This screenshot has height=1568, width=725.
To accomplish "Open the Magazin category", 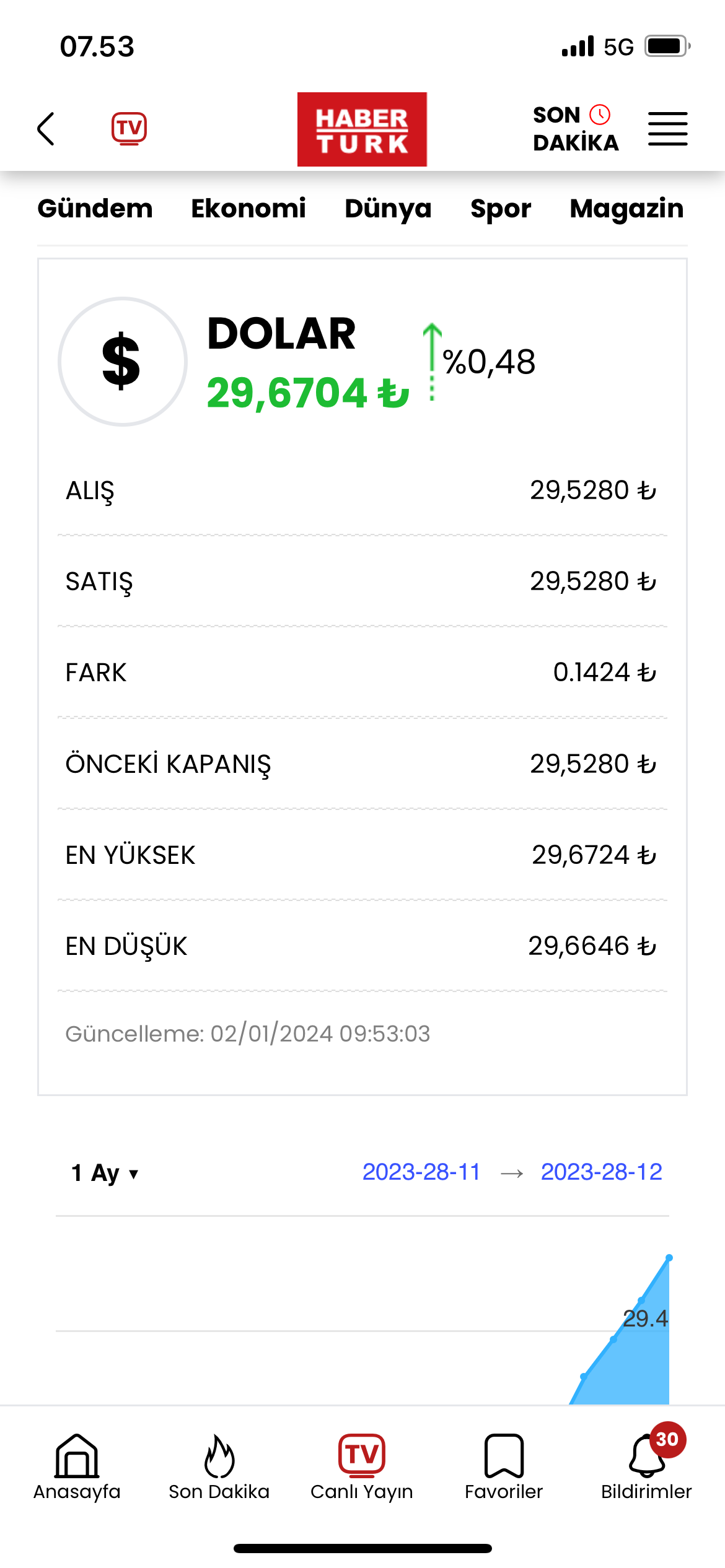I will 626,209.
